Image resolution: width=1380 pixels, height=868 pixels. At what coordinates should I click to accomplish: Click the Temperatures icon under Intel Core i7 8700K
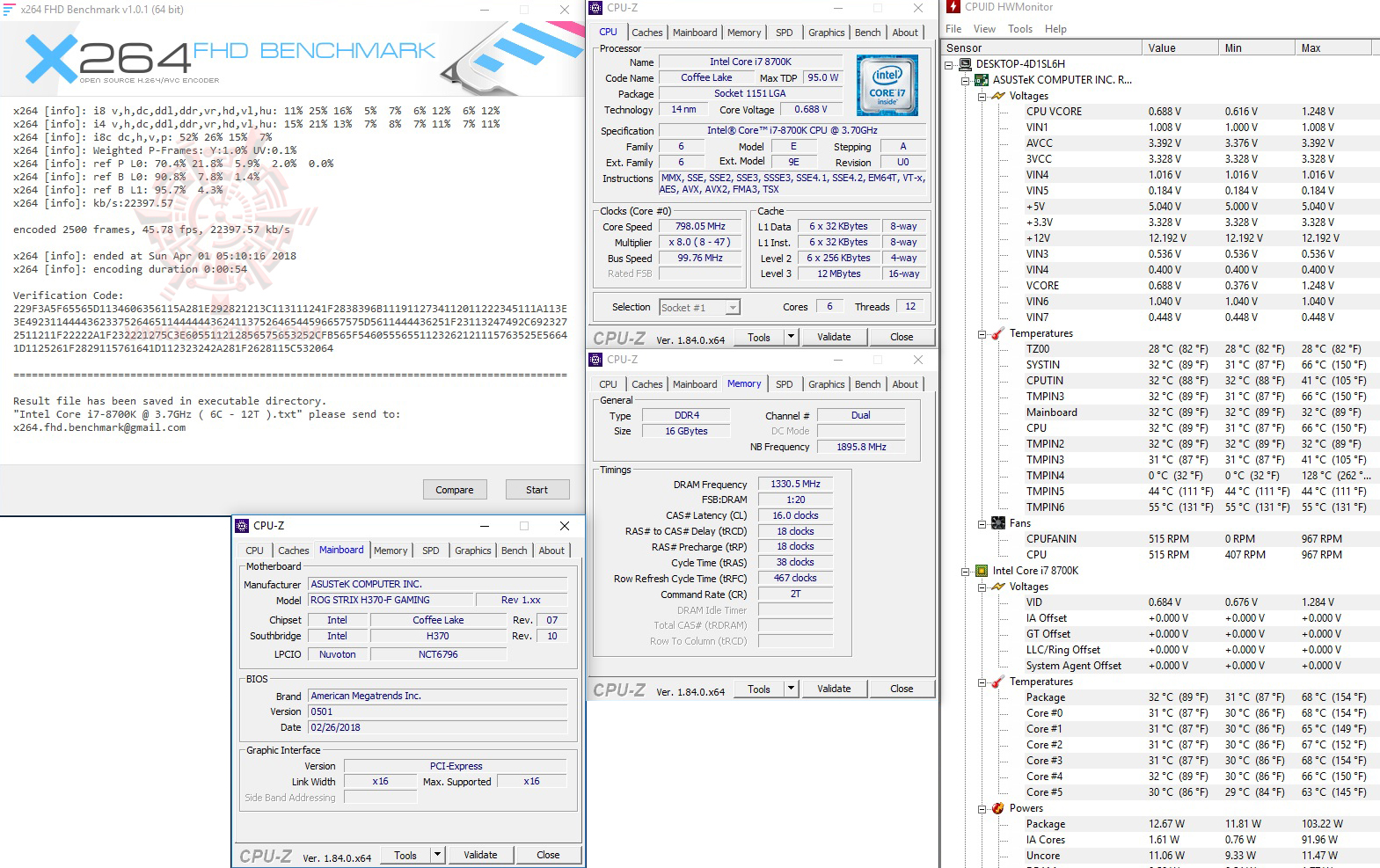click(998, 682)
